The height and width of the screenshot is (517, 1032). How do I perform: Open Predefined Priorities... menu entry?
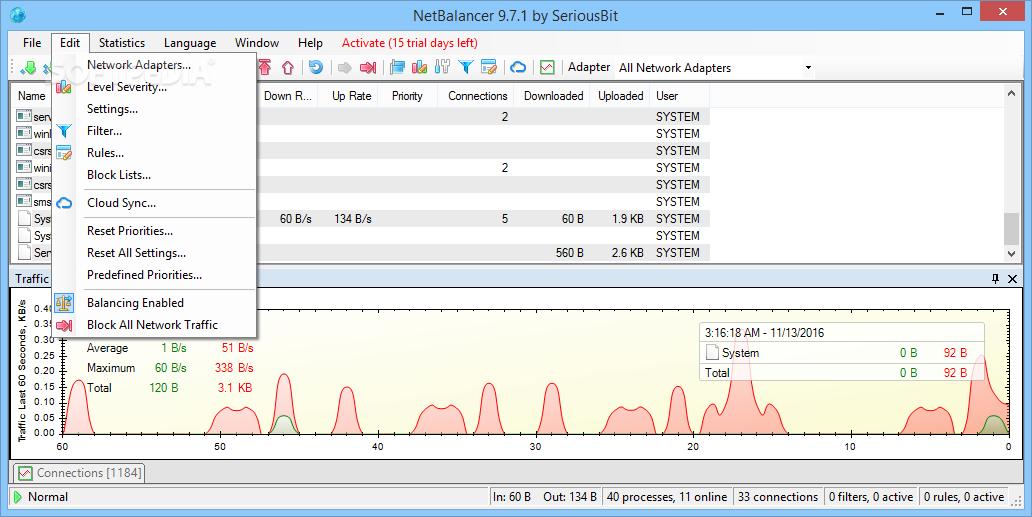point(145,275)
